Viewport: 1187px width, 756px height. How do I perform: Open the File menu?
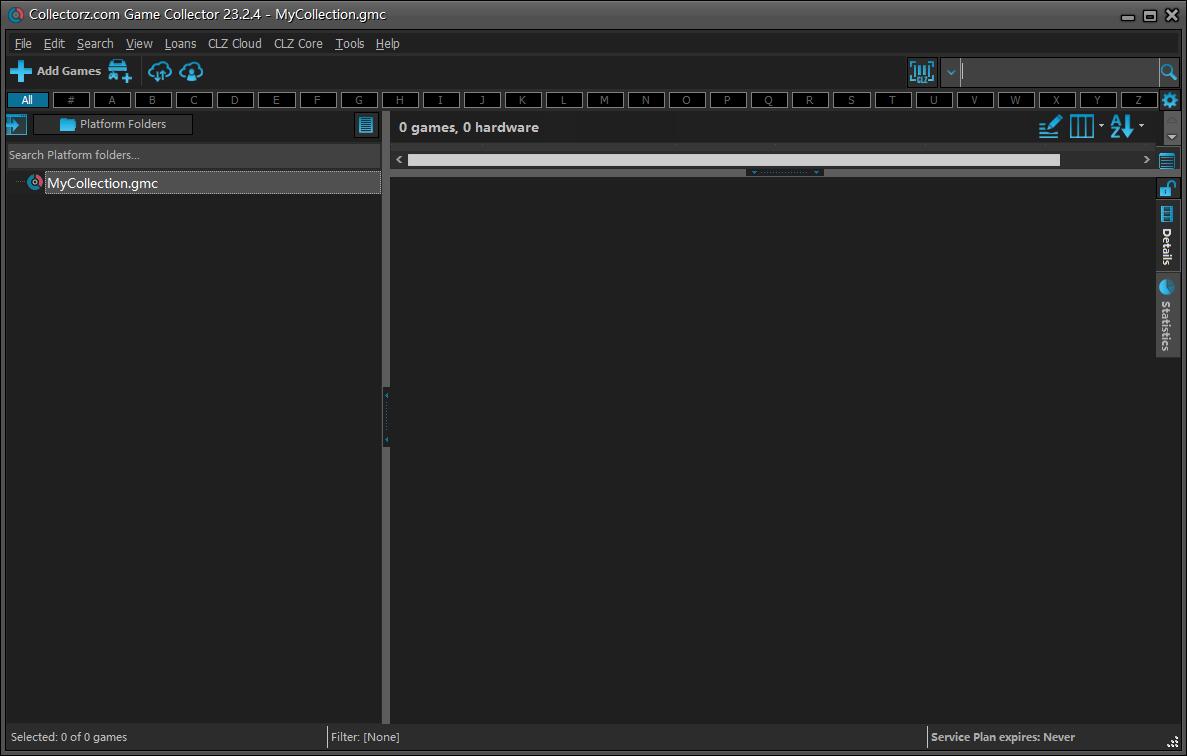[23, 44]
